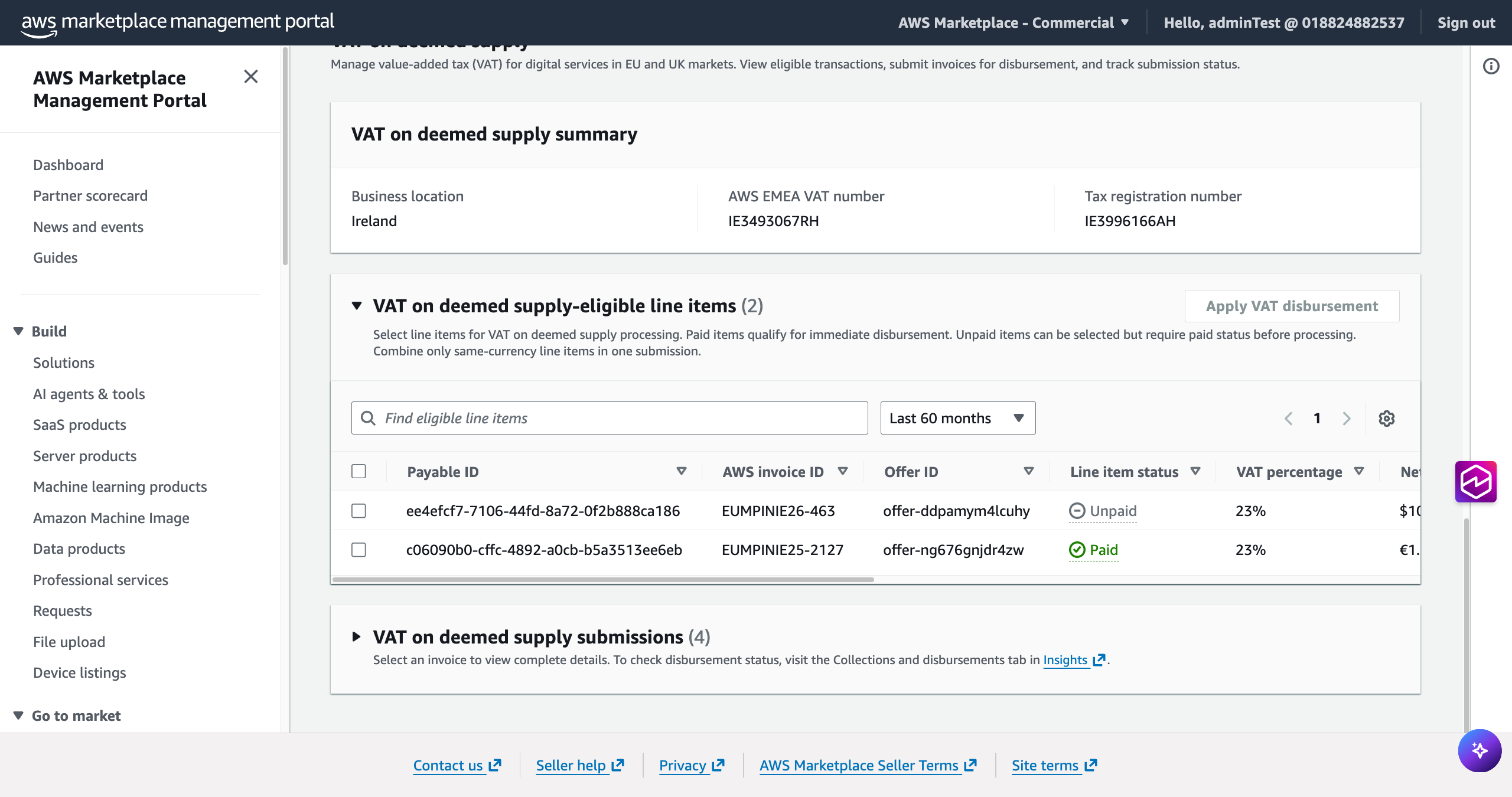Sort by AWS invoice ID column arrow
The height and width of the screenshot is (797, 1512).
(x=843, y=471)
